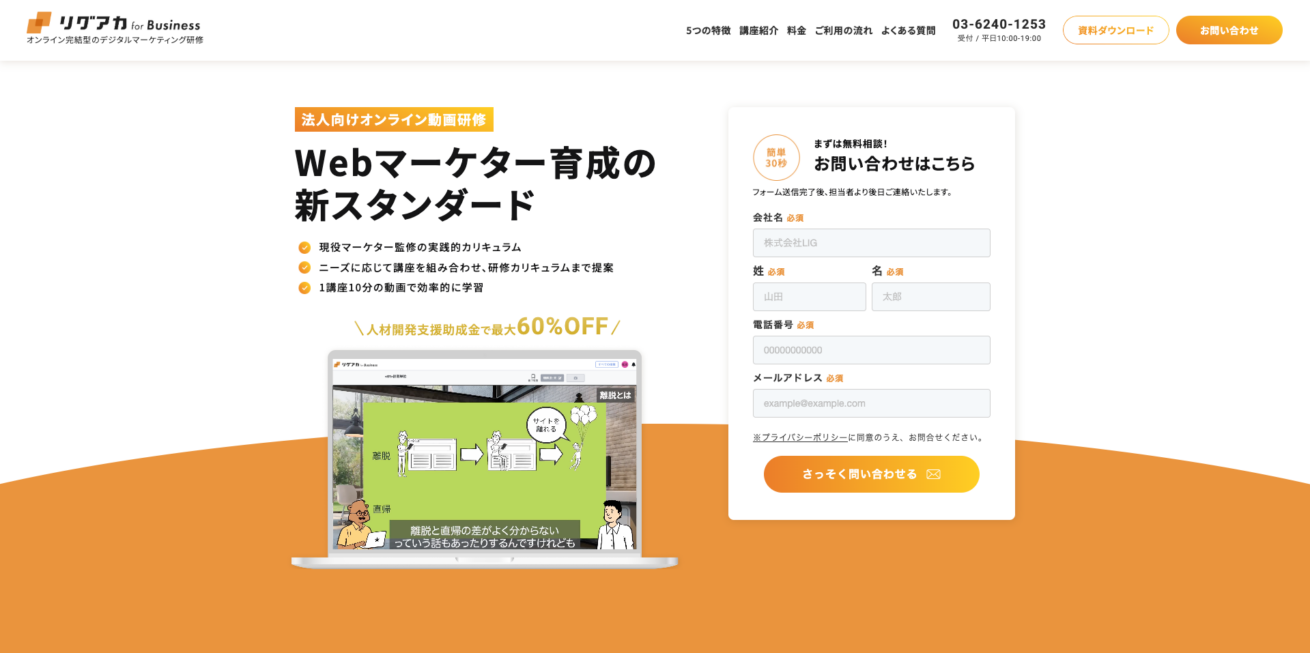This screenshot has height=653, width=1310.
Task: Open the 5つの特徴 menu item
Action: (x=708, y=30)
